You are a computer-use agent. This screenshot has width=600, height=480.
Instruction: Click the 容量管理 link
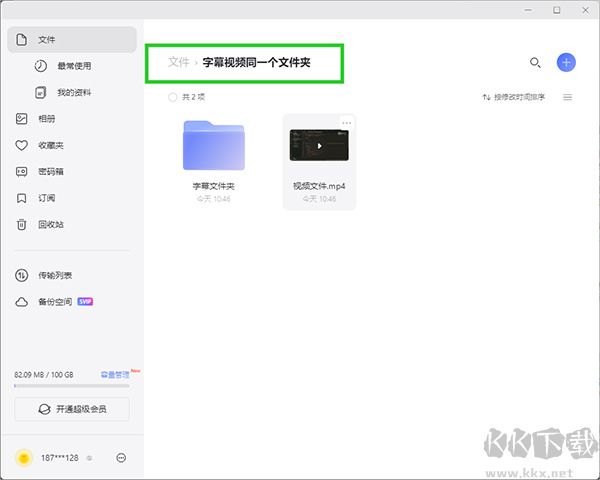tap(115, 375)
